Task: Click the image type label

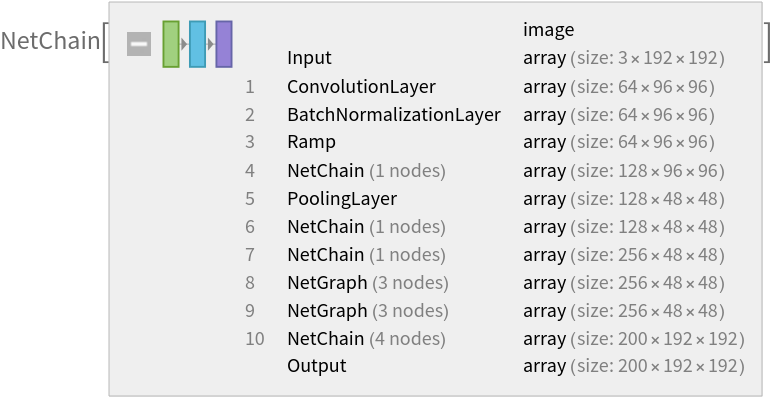Action: click(x=548, y=30)
